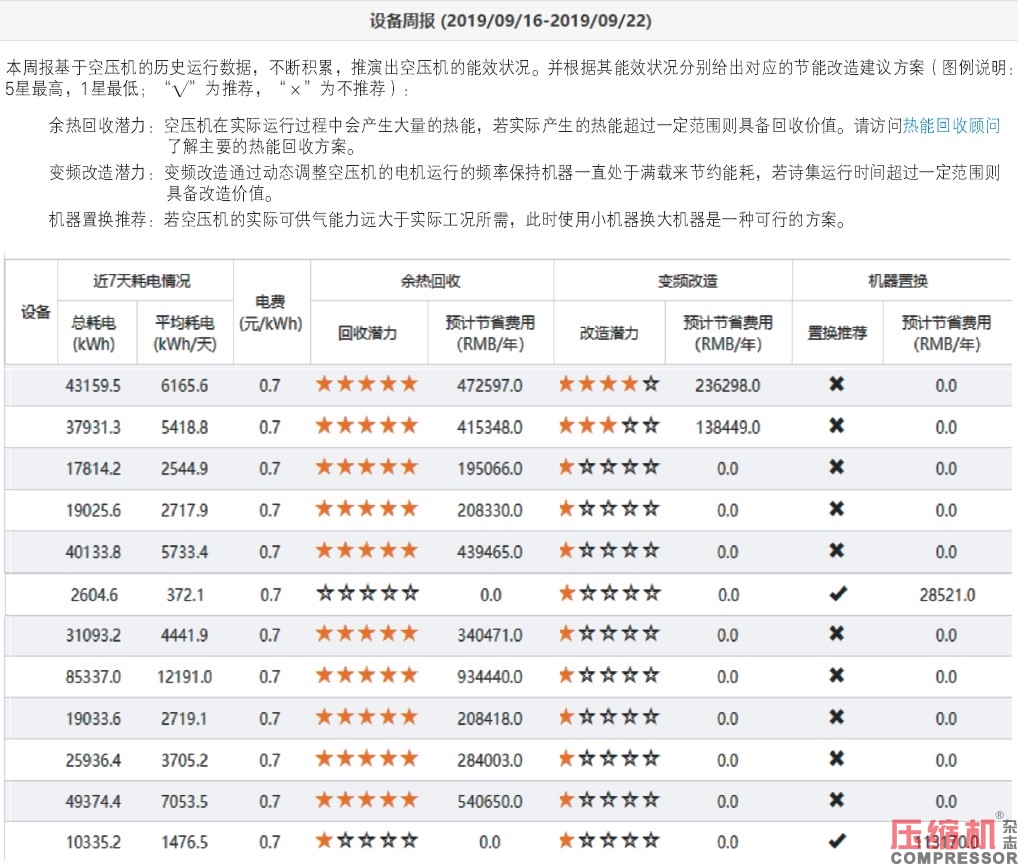
Task: Click the cross icon in row 25936.4
Action: (x=837, y=758)
